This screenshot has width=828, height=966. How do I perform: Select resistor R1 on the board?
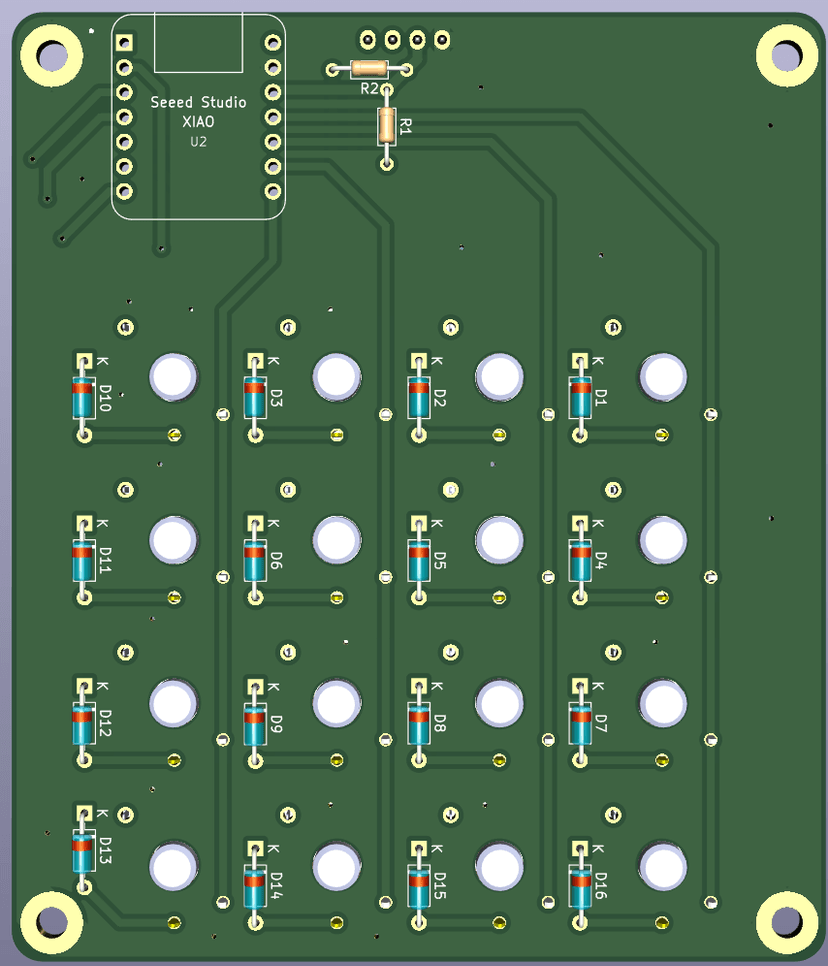pyautogui.click(x=387, y=125)
